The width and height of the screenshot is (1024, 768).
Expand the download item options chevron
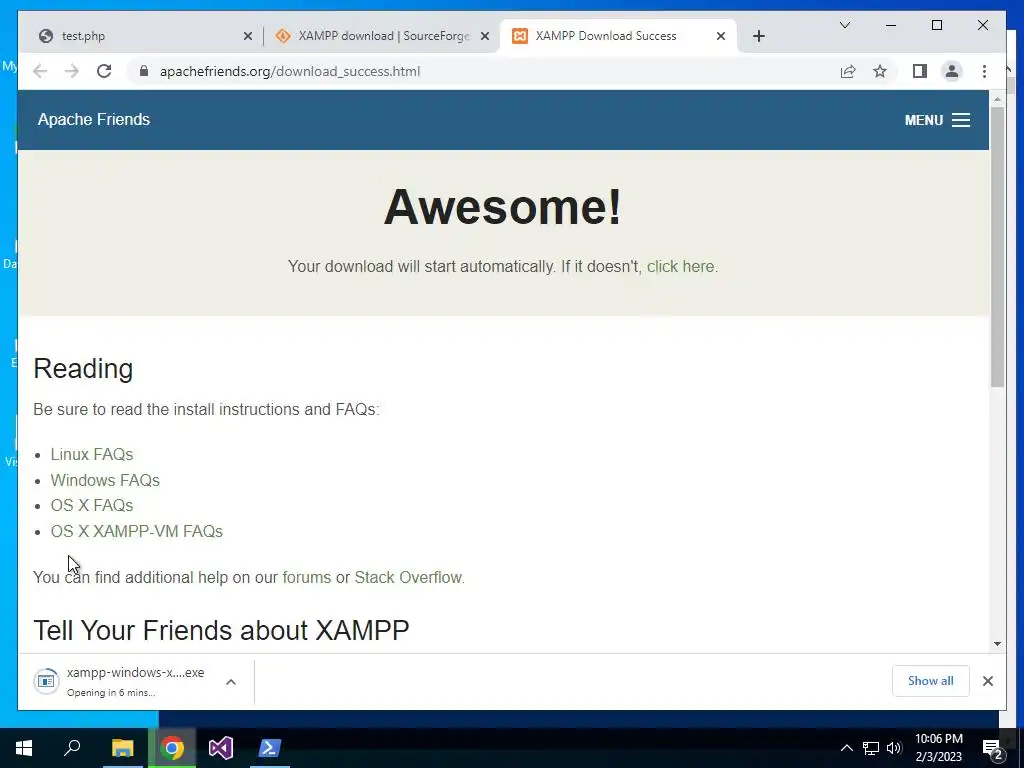click(231, 682)
